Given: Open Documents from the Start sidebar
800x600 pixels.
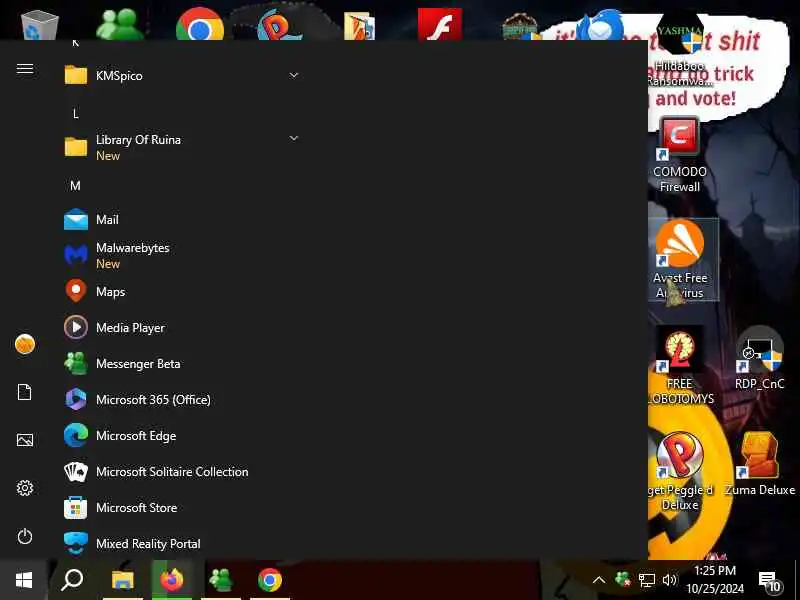Looking at the screenshot, I should (x=24, y=392).
